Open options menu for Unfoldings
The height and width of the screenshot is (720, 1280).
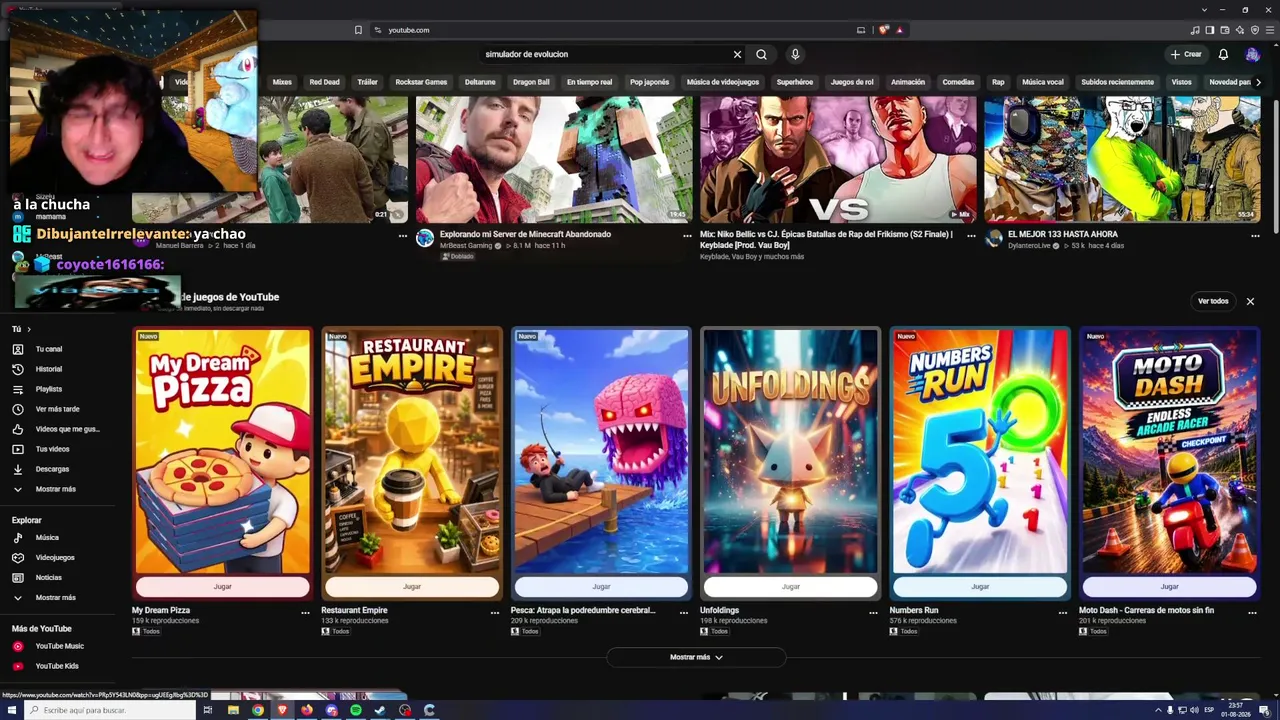point(873,612)
